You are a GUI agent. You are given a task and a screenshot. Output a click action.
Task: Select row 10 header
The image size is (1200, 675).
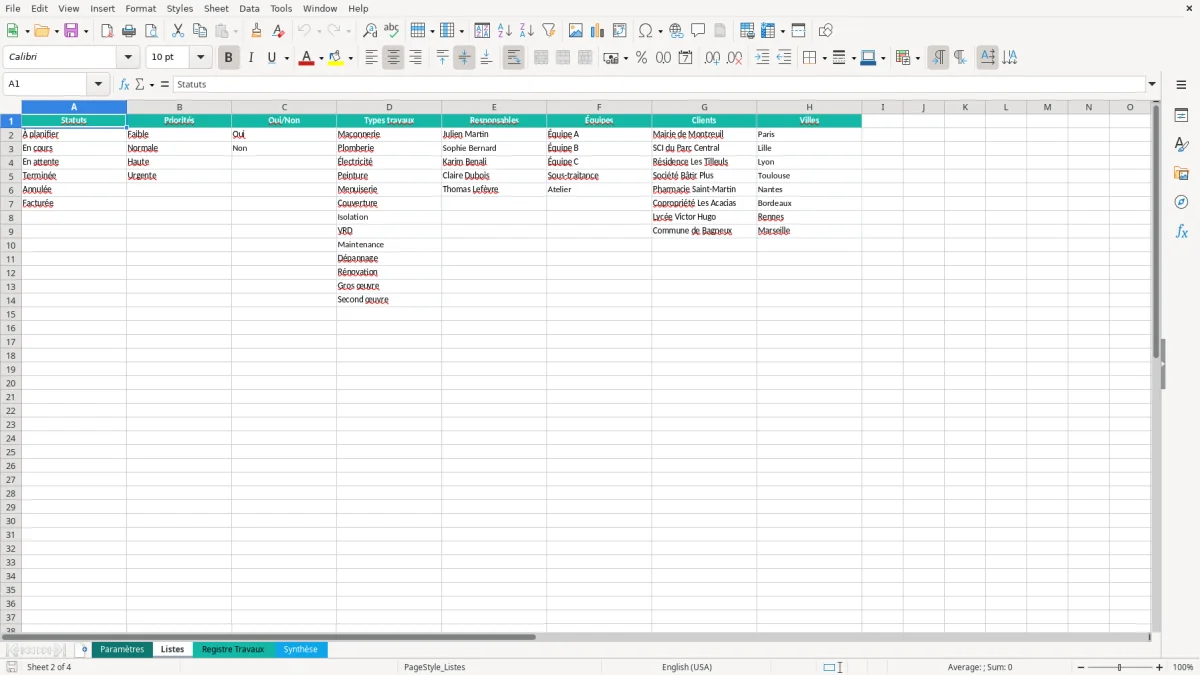coord(11,245)
